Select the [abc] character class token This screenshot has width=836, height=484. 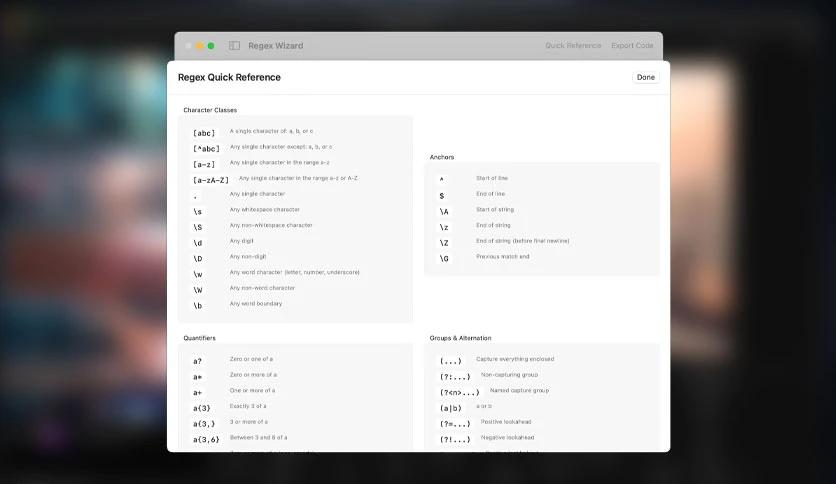tap(204, 133)
